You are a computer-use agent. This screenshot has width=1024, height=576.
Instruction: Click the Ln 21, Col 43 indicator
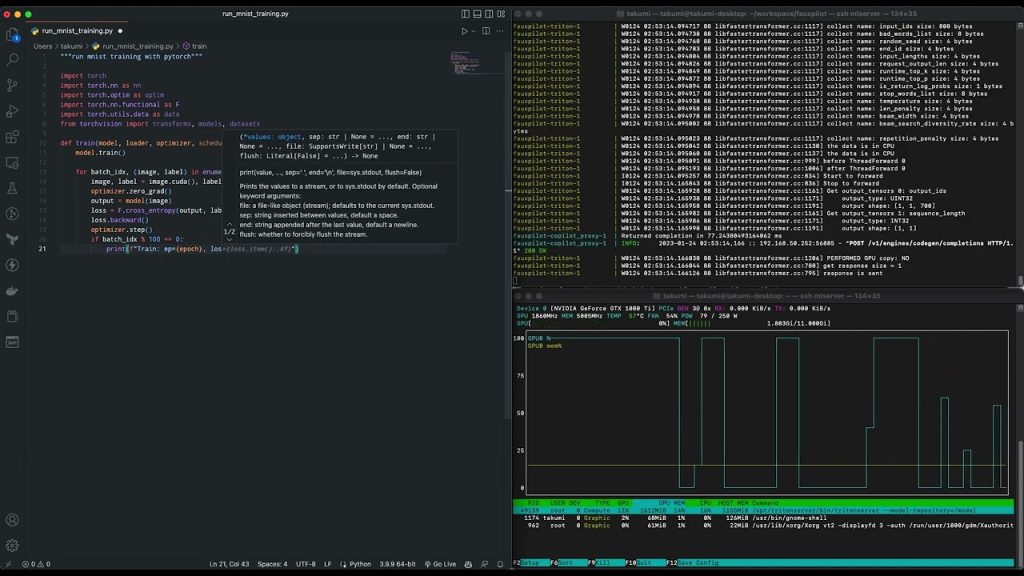click(230, 564)
